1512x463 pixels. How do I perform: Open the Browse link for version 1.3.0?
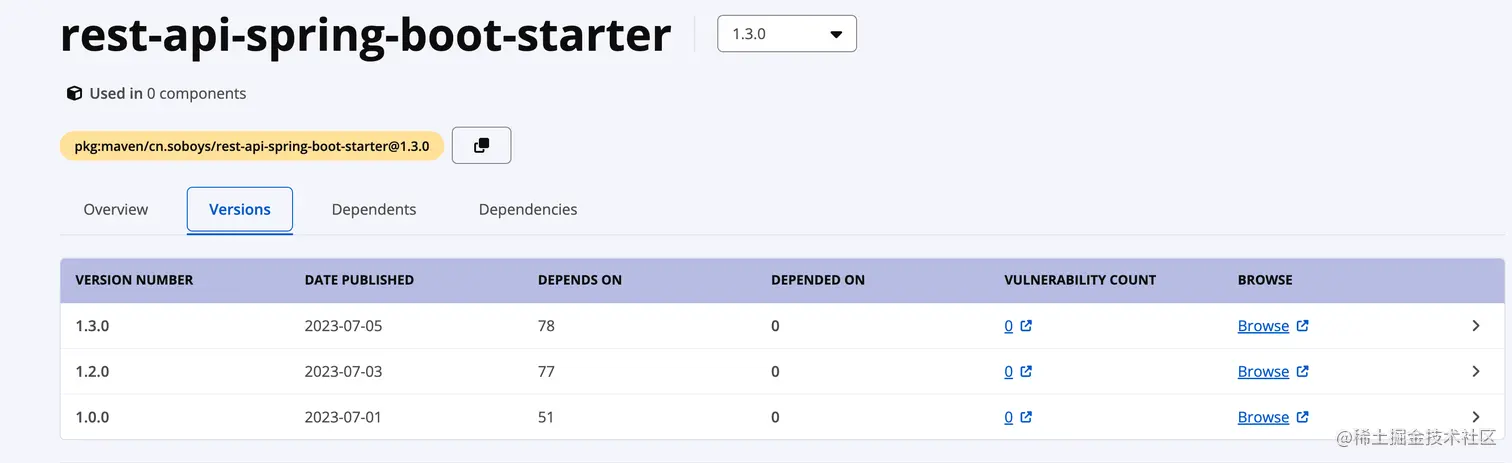pos(1263,326)
